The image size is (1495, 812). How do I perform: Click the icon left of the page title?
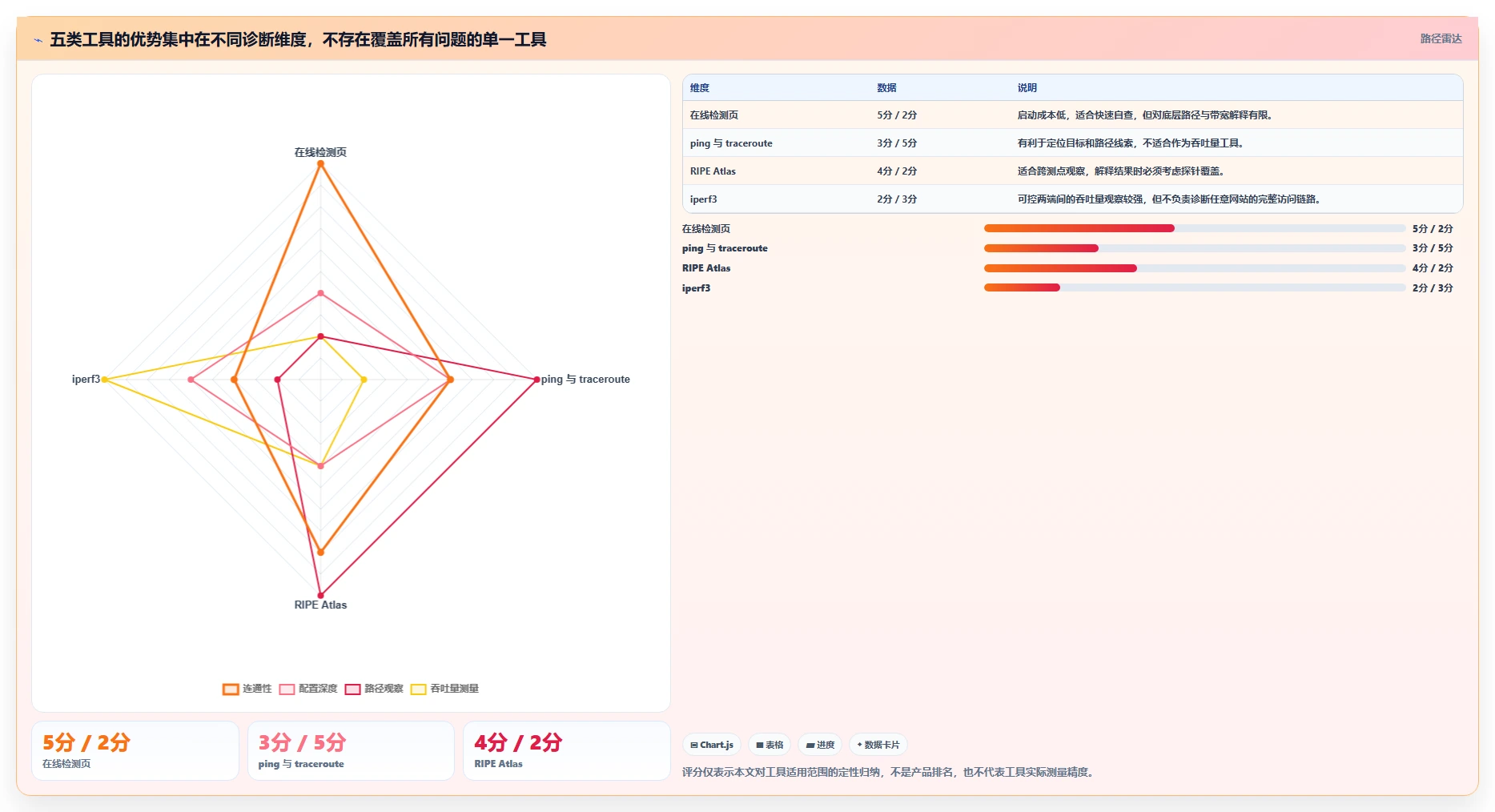(x=38, y=40)
